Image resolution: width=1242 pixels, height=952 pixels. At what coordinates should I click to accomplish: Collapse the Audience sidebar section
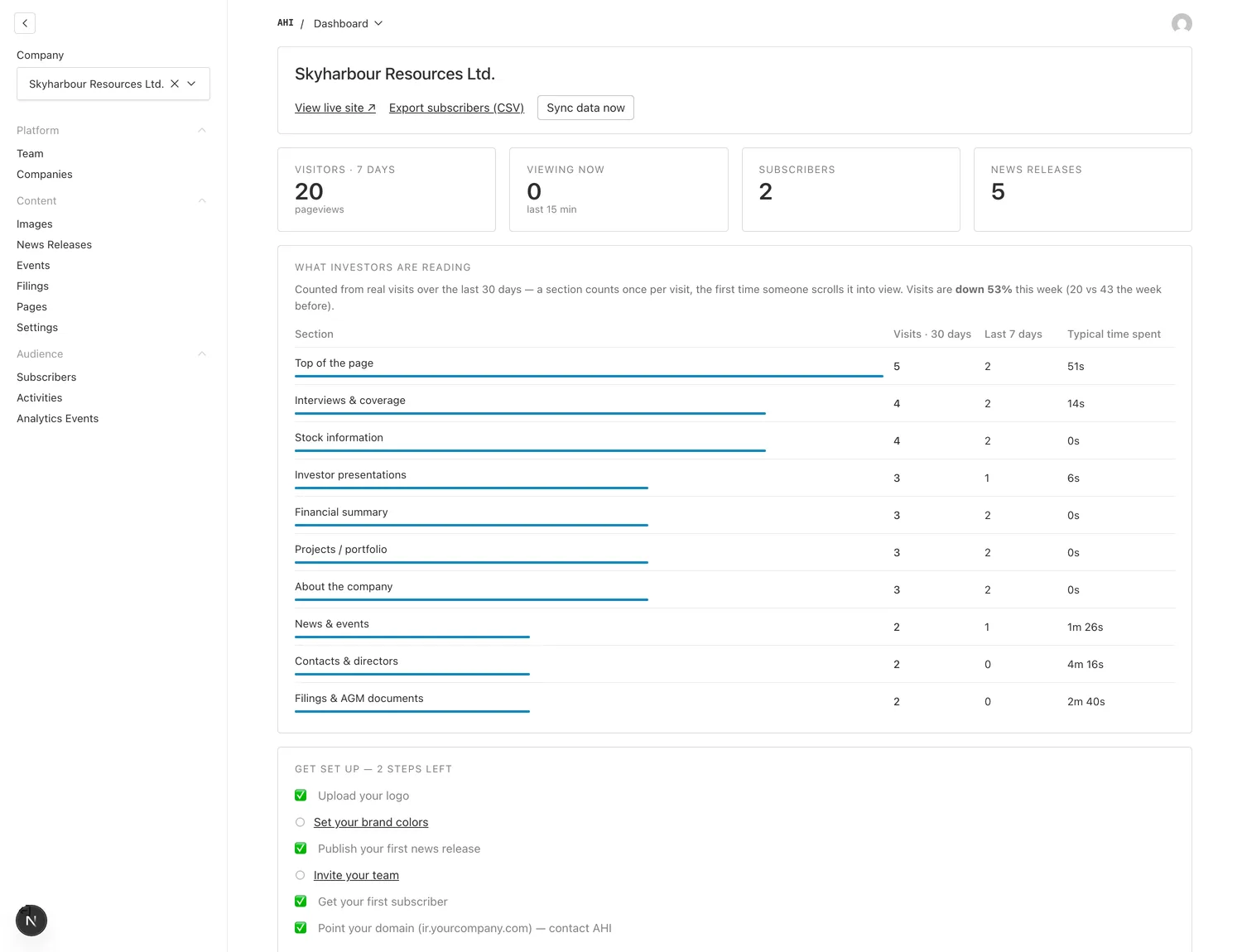[202, 354]
